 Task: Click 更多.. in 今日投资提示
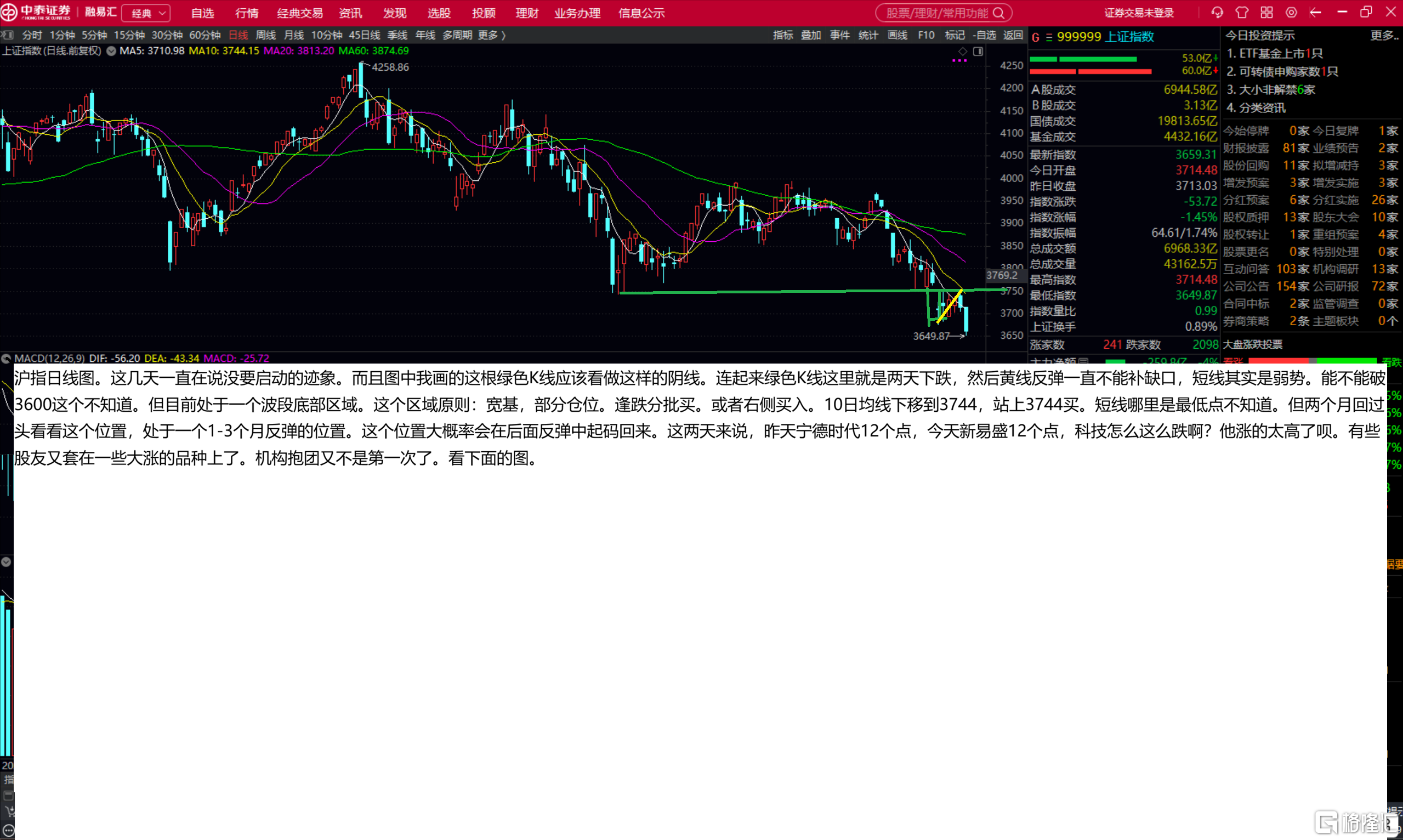[x=1384, y=36]
